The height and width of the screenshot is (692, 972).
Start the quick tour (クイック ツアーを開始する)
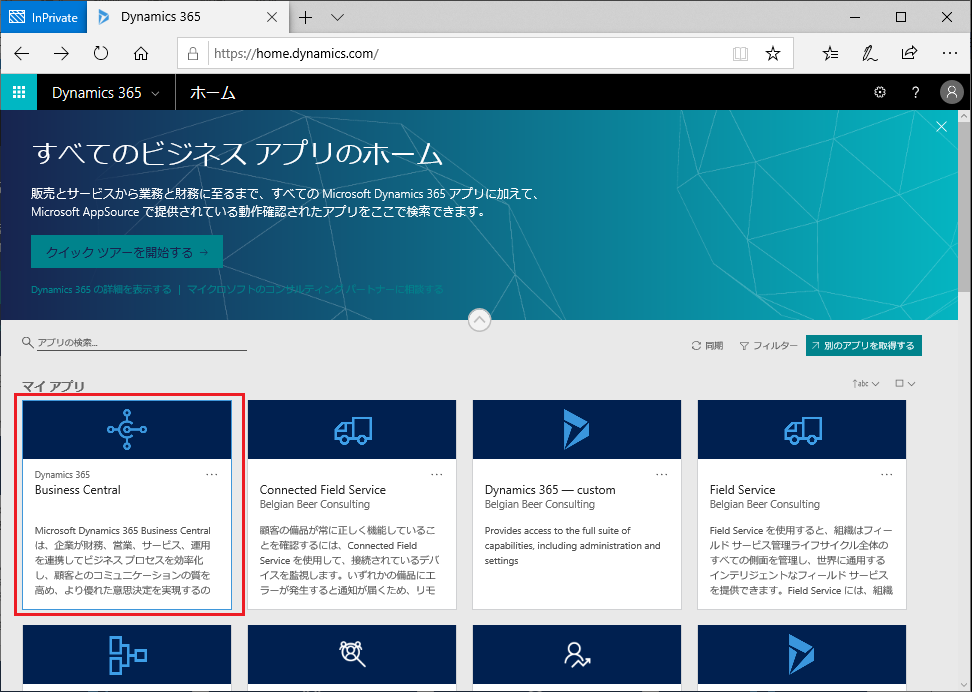point(127,252)
